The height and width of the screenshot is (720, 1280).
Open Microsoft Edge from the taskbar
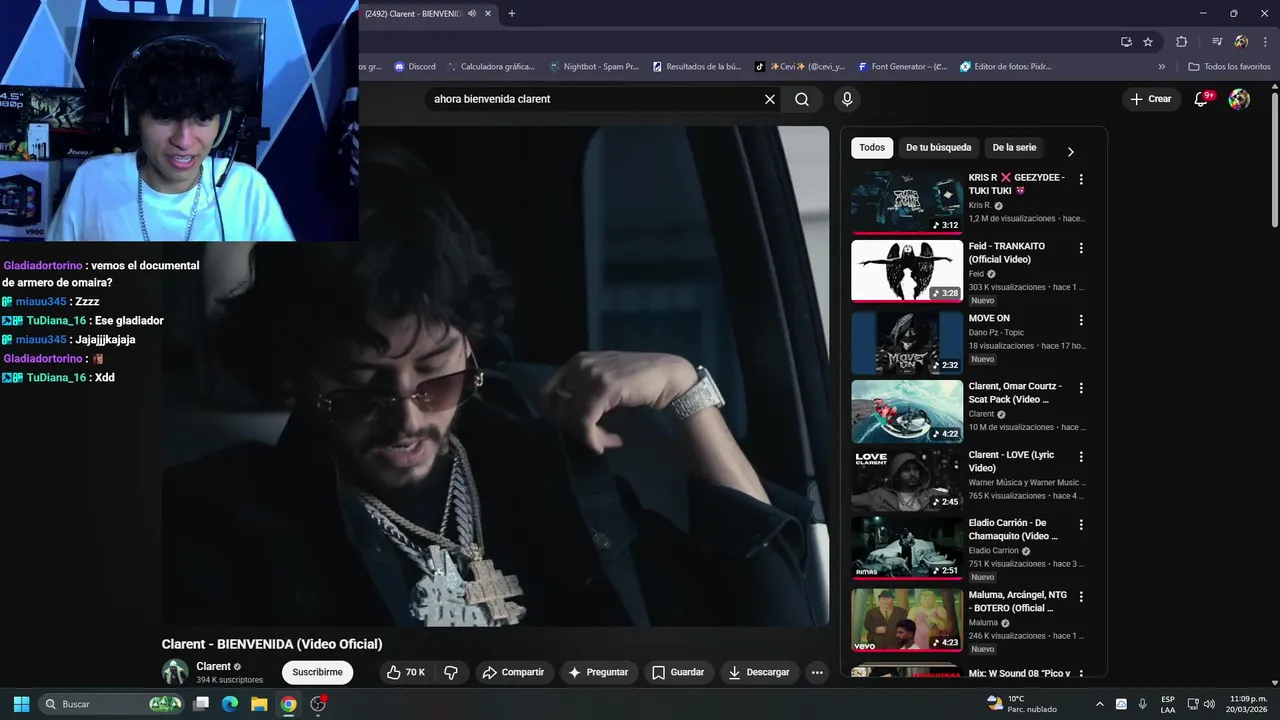[230, 704]
